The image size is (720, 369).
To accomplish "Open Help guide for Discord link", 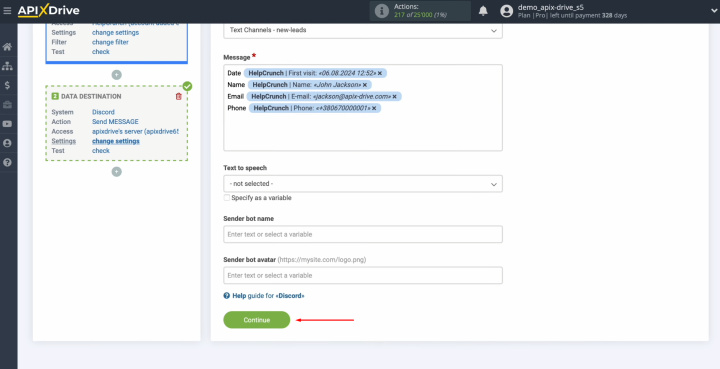I will pos(264,296).
